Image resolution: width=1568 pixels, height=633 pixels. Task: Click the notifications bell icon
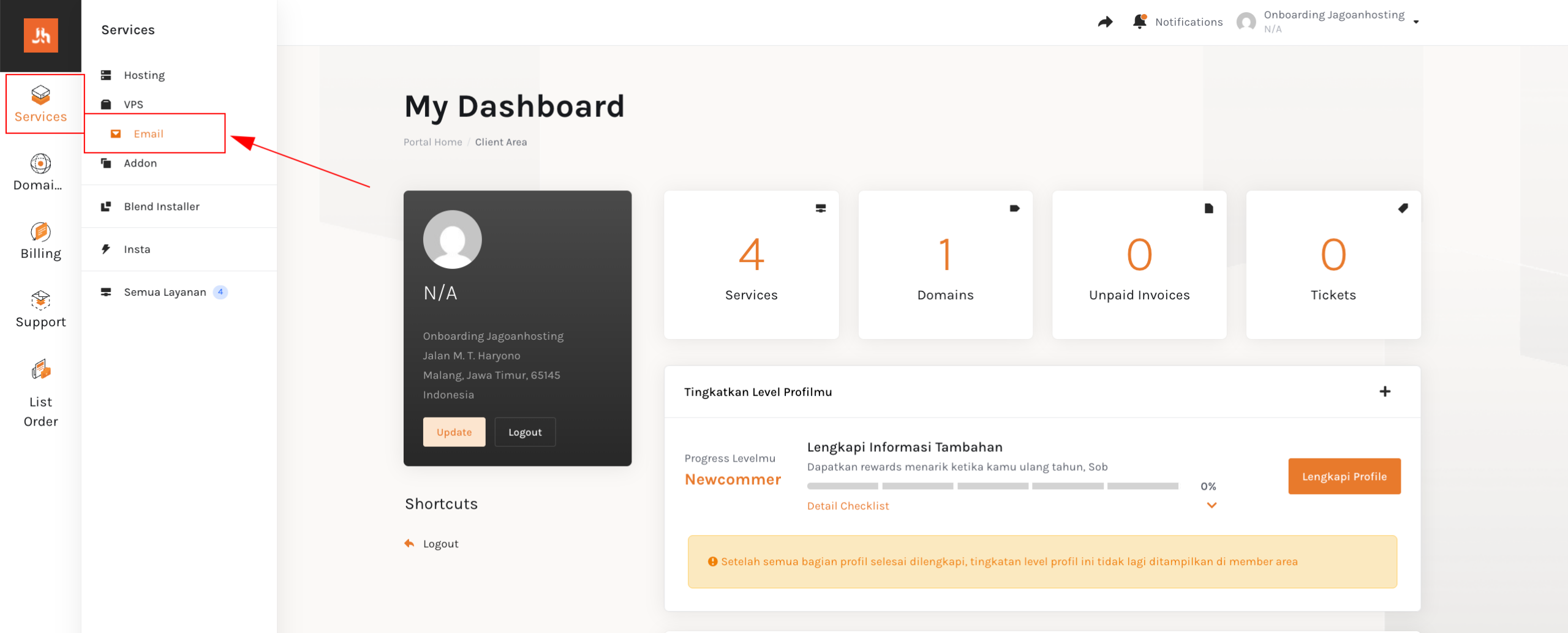tap(1139, 22)
